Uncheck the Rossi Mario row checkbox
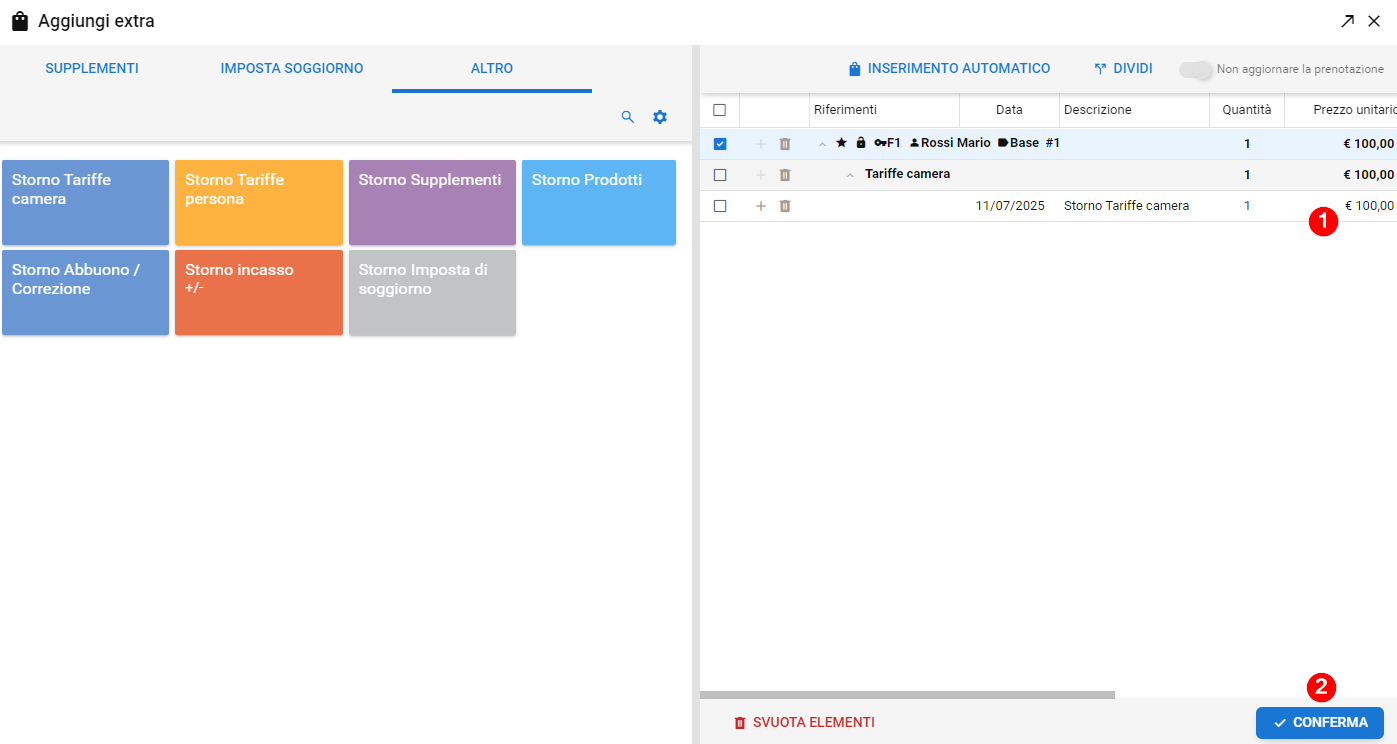 (720, 144)
